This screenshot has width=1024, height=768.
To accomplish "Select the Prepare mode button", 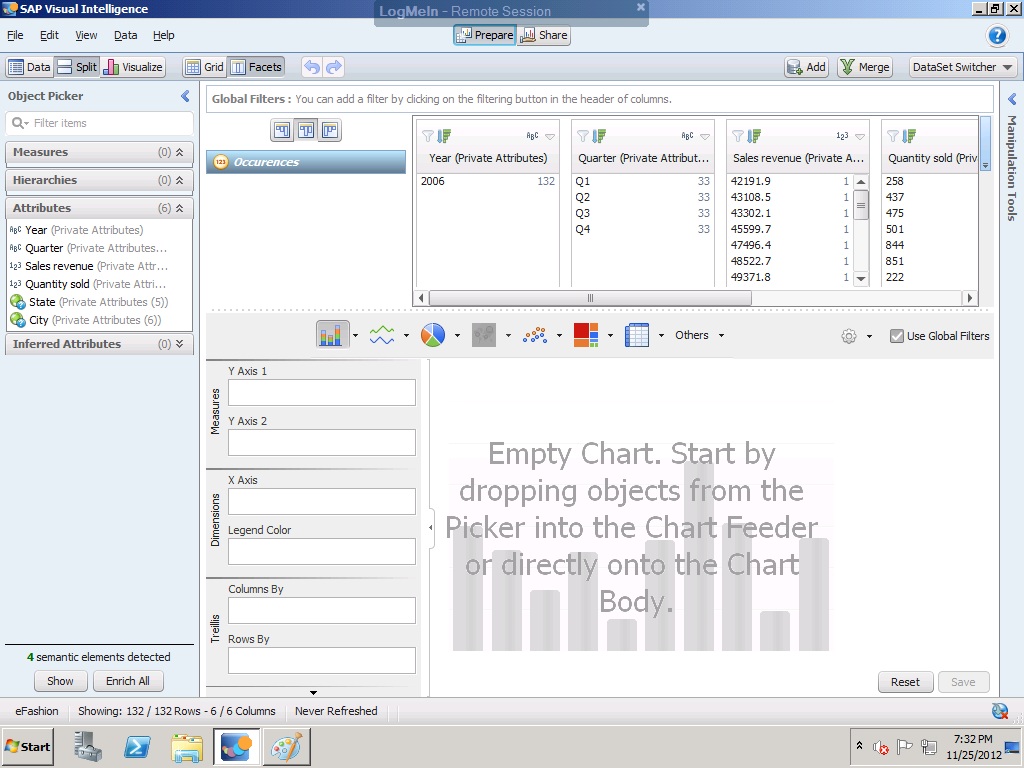I will tap(485, 35).
